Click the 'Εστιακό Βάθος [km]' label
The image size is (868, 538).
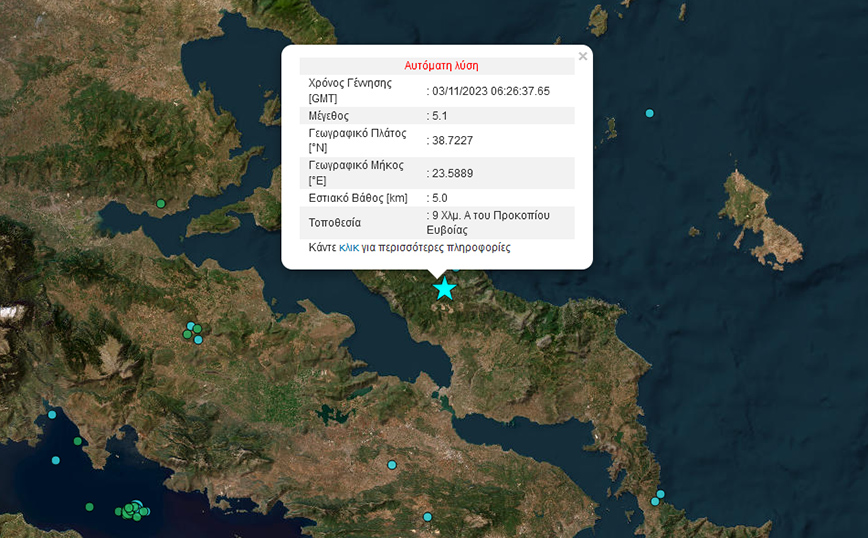358,198
